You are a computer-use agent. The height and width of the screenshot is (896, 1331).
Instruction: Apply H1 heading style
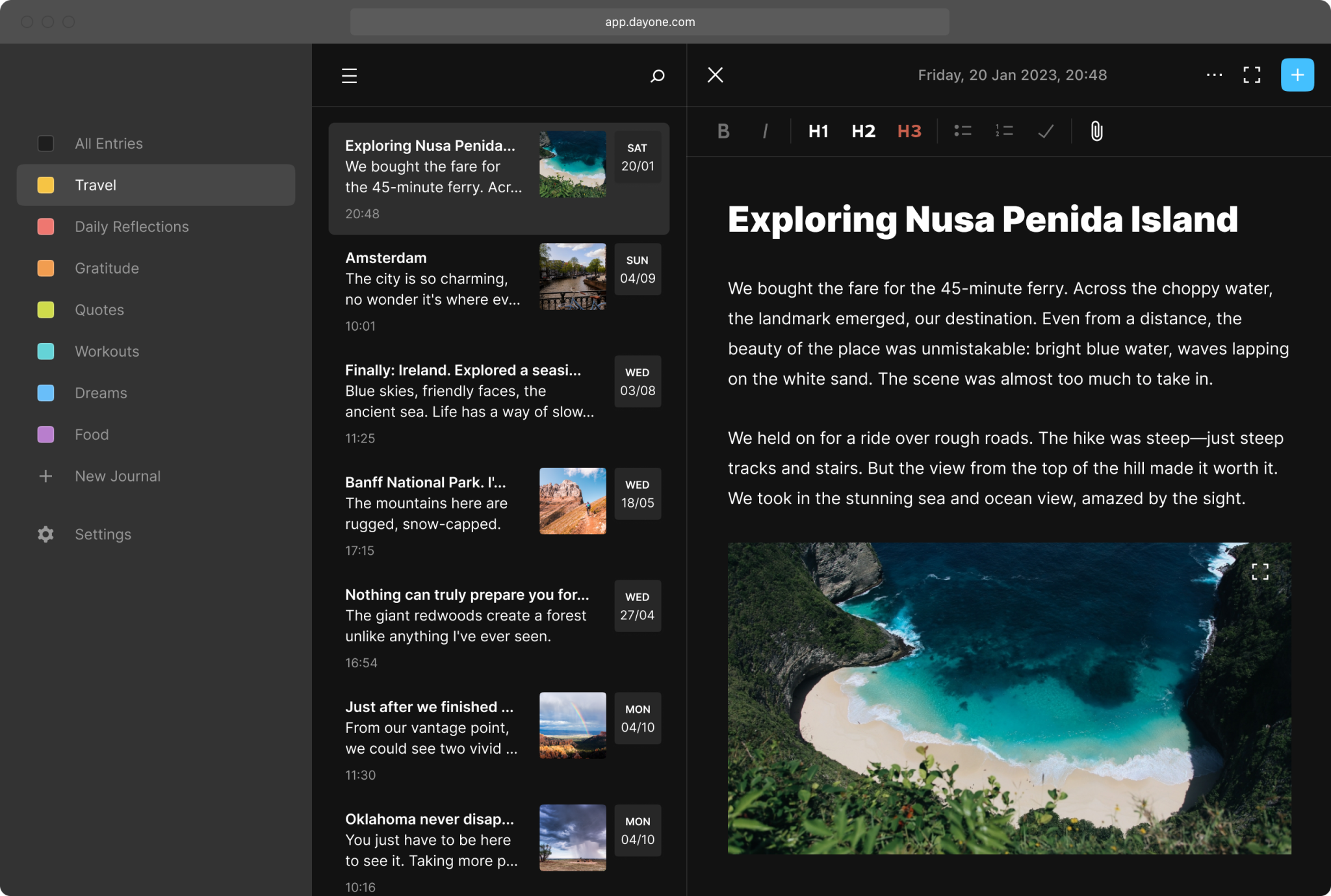click(x=818, y=131)
